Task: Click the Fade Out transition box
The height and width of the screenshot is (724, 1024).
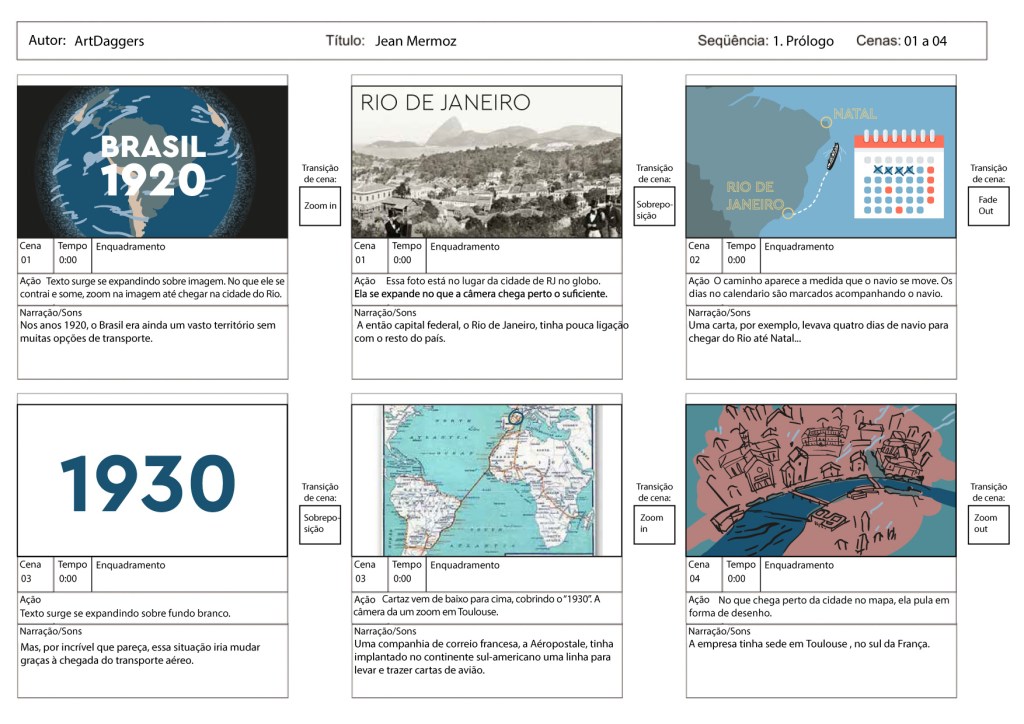Action: 988,205
